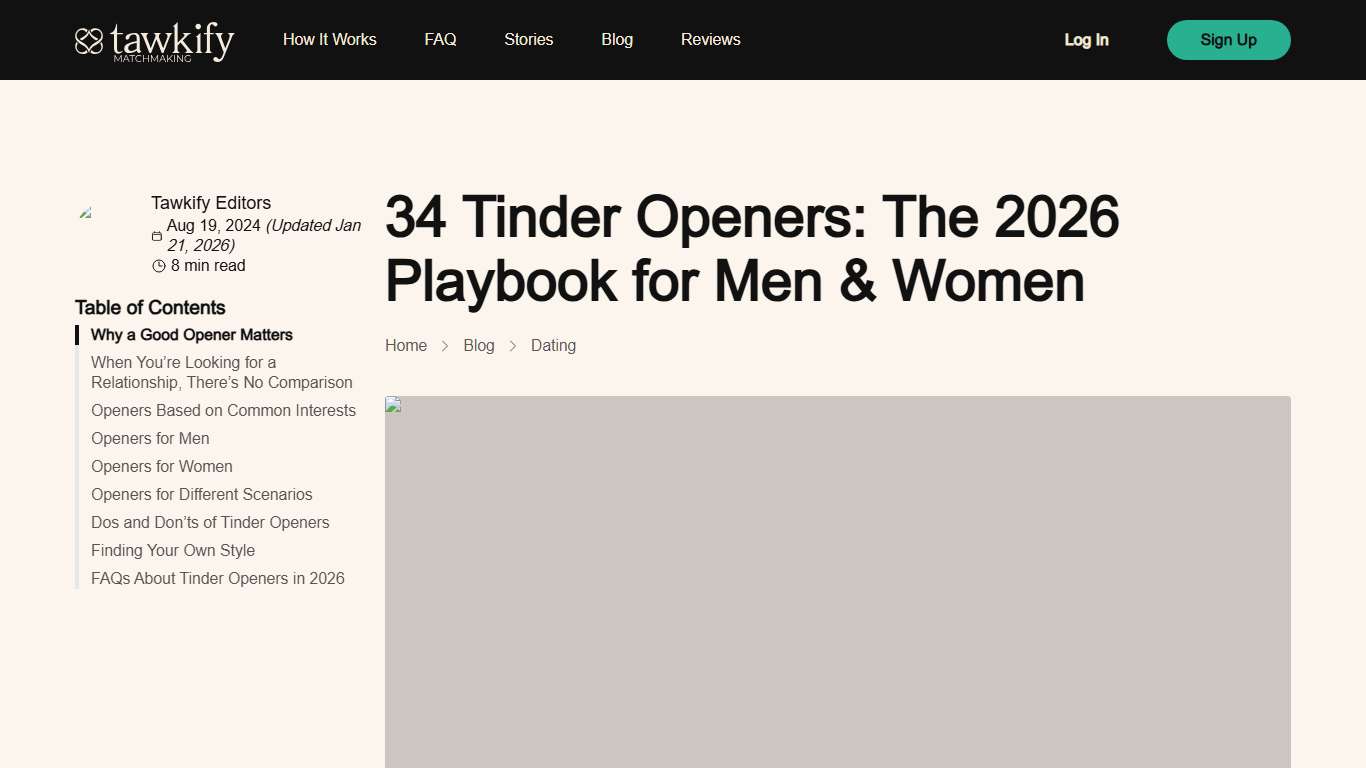Open the Dating breadcrumb category
Viewport: 1366px width, 768px height.
pos(553,345)
